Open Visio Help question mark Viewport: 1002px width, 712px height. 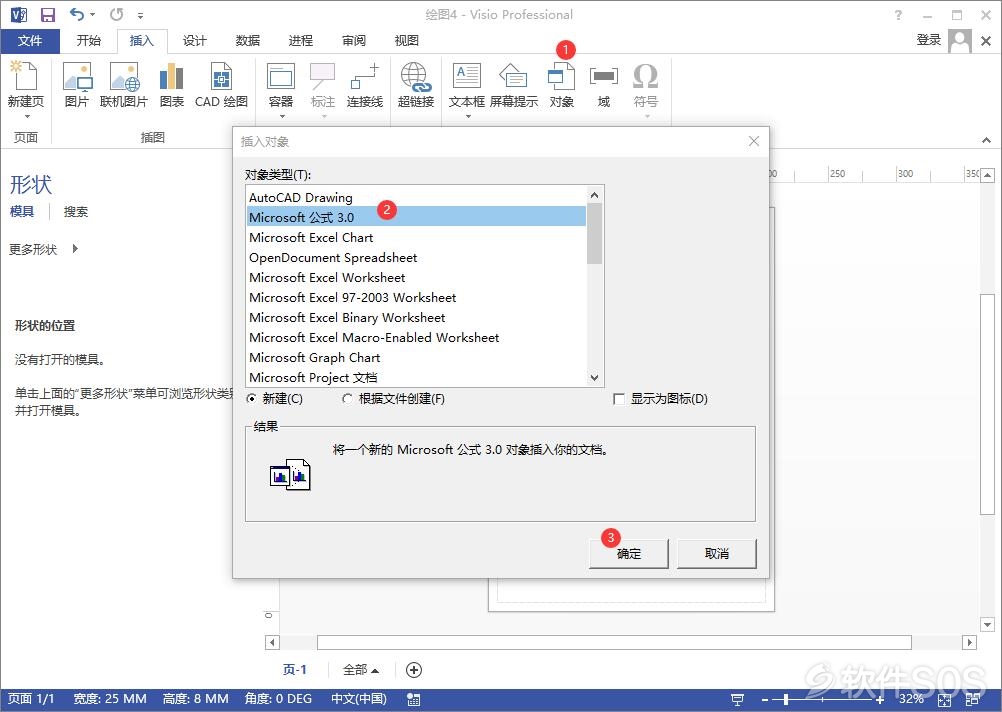coord(898,15)
